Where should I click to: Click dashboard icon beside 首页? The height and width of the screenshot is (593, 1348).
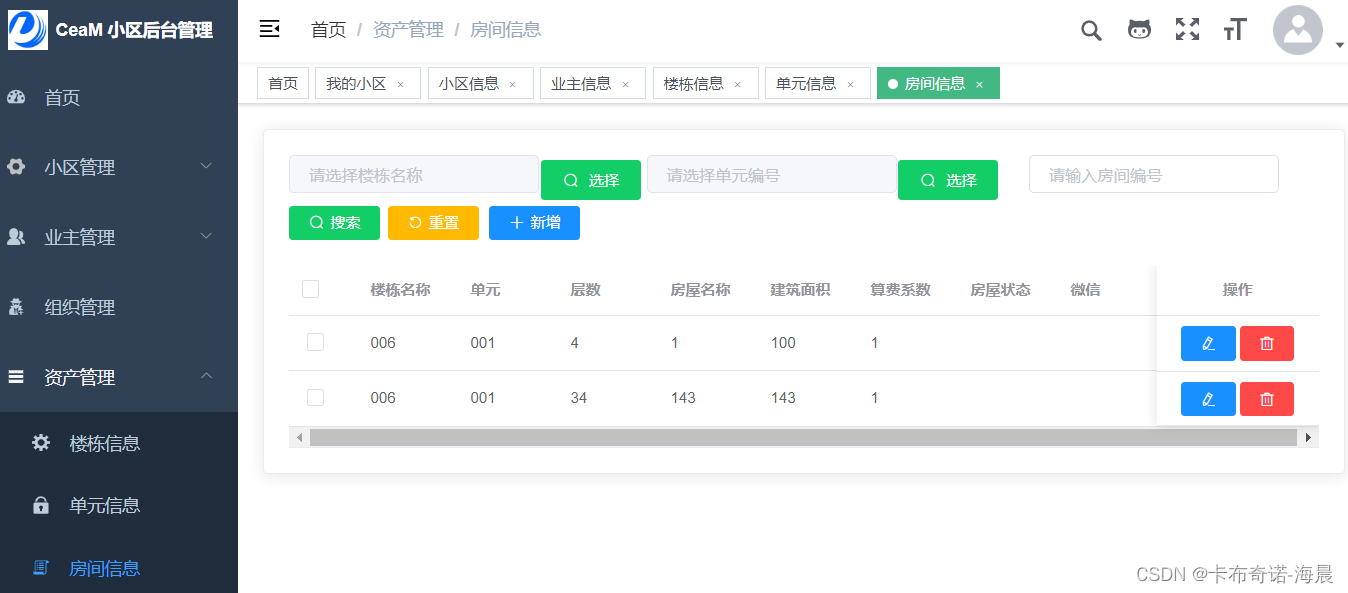(16, 98)
